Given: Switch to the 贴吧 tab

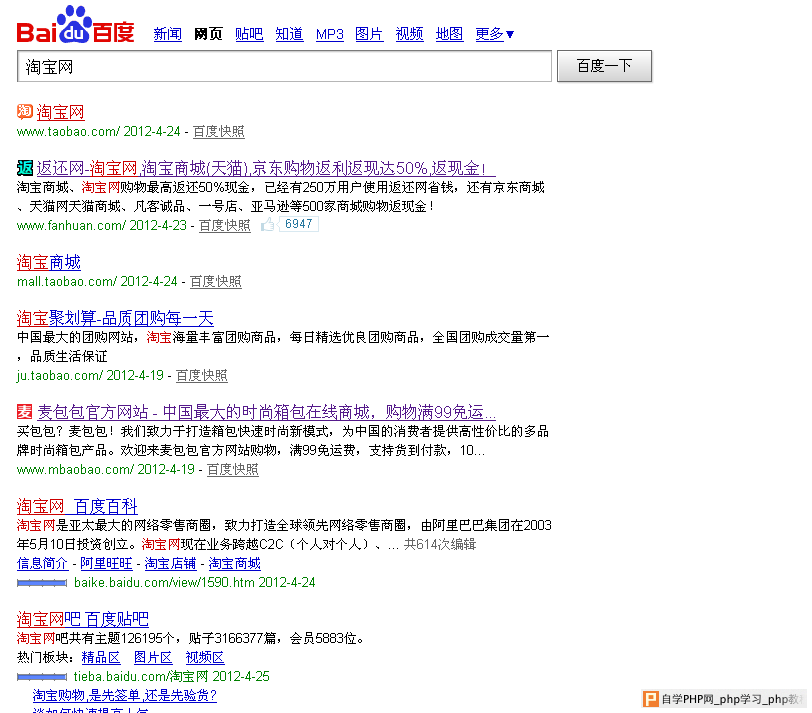Looking at the screenshot, I should click(249, 34).
